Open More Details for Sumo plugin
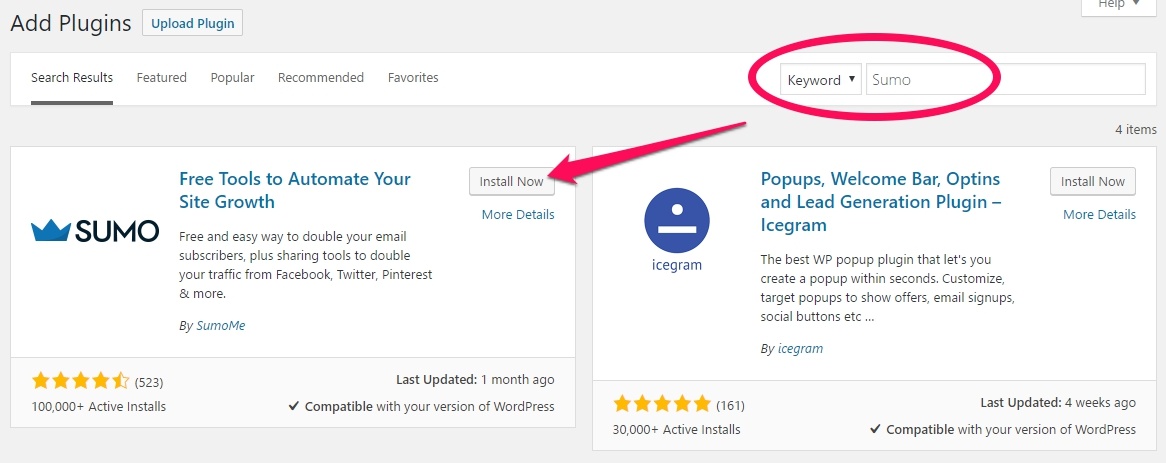Image resolution: width=1166 pixels, height=463 pixels. point(518,215)
